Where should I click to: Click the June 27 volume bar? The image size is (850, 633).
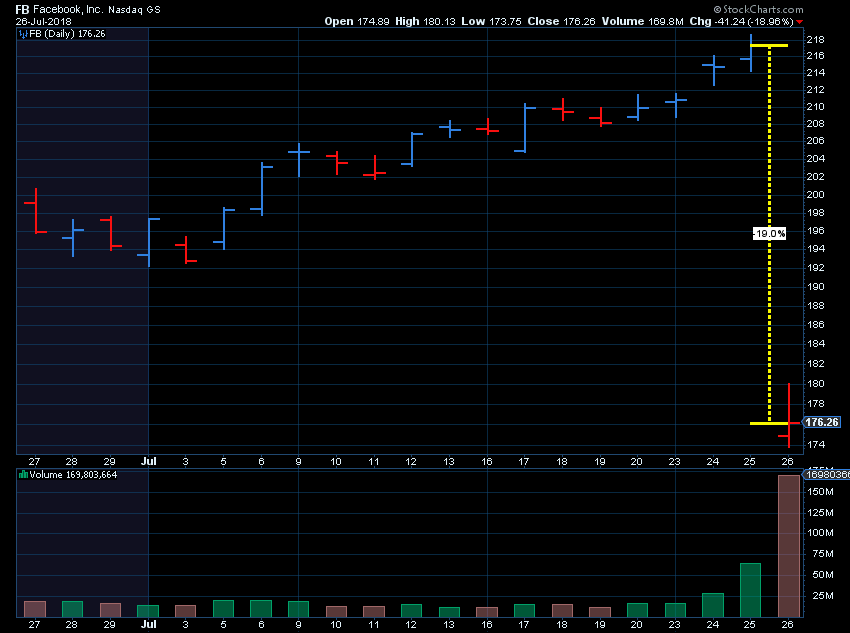35,609
